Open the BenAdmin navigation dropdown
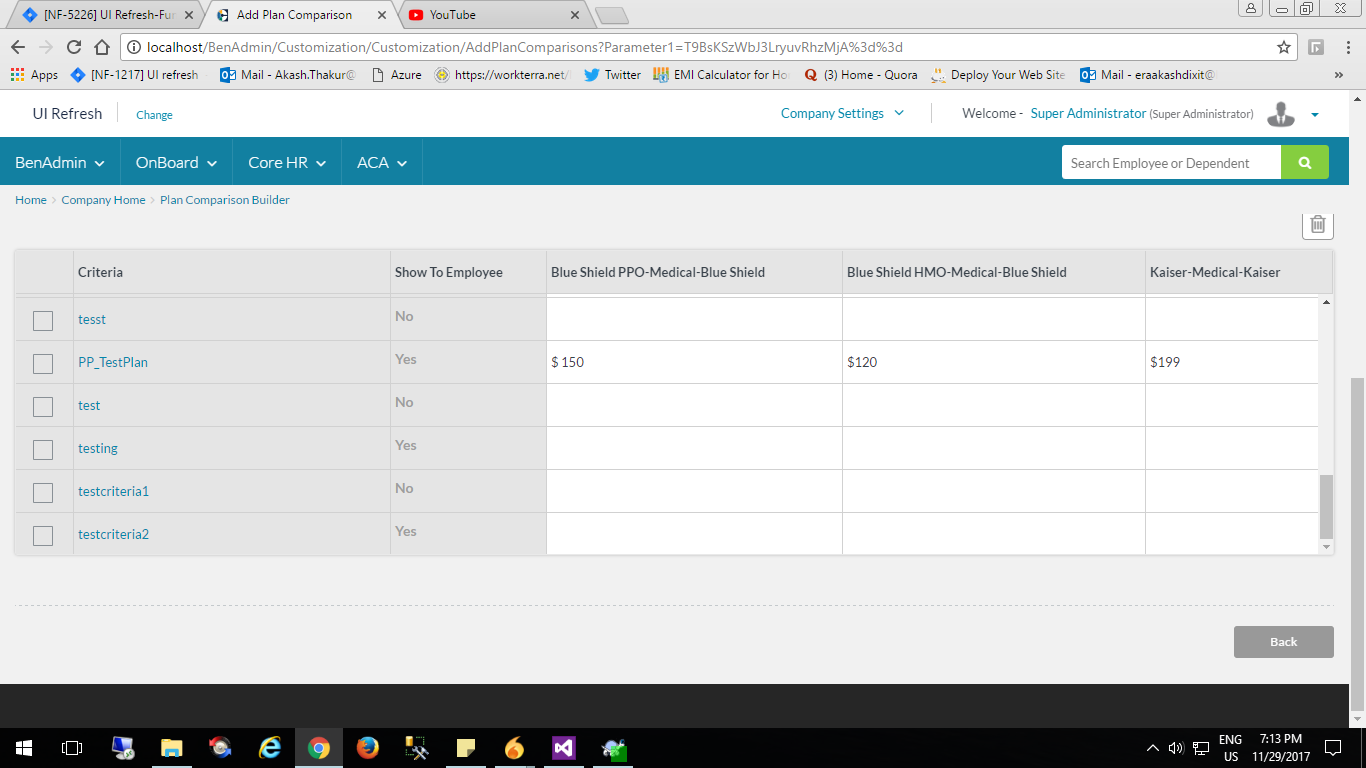The image size is (1366, 768). click(60, 162)
